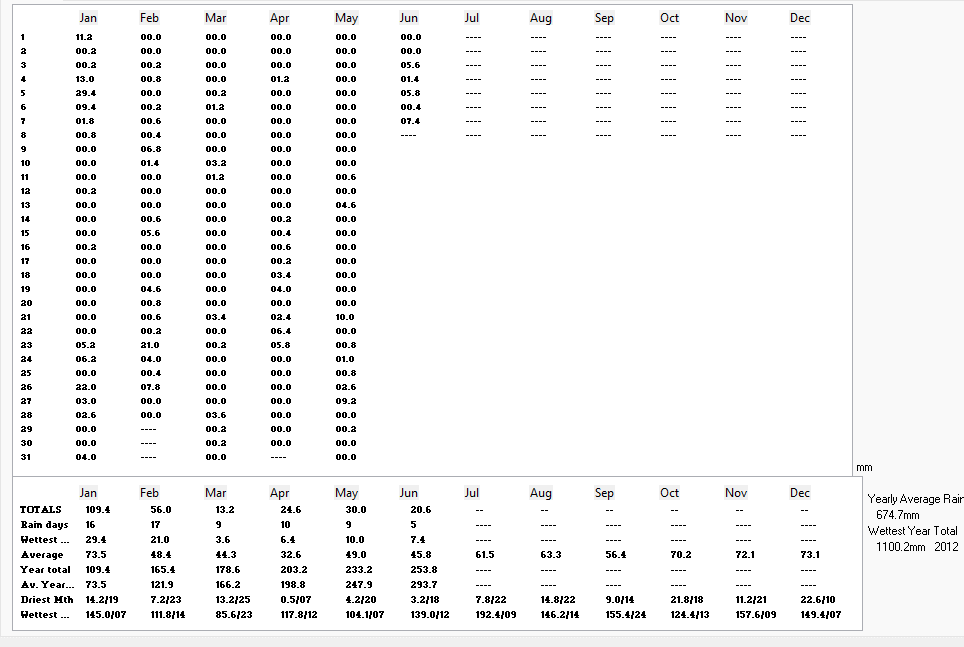This screenshot has height=647, width=964.
Task: Click the Yearly Average Rain label
Action: point(915,499)
